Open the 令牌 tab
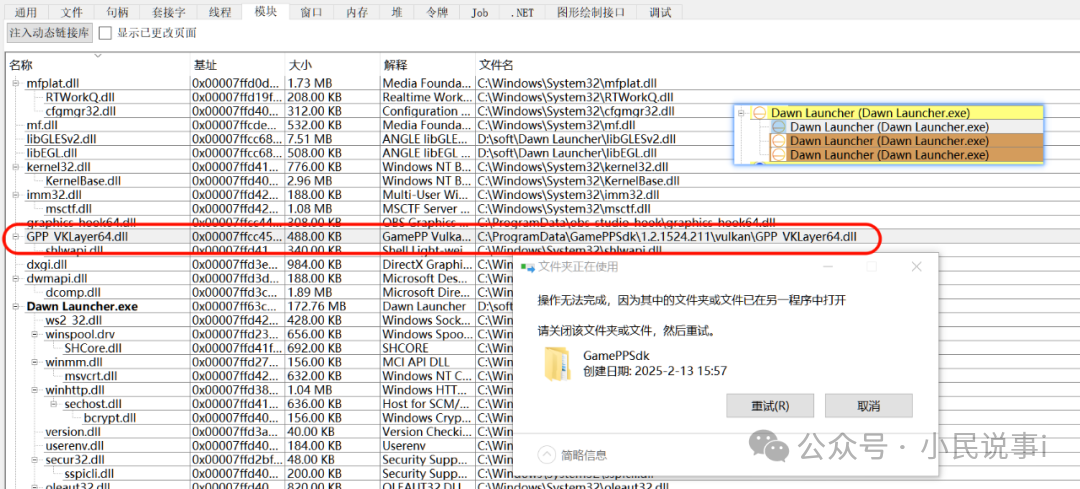This screenshot has height=489, width=1080. (x=439, y=12)
